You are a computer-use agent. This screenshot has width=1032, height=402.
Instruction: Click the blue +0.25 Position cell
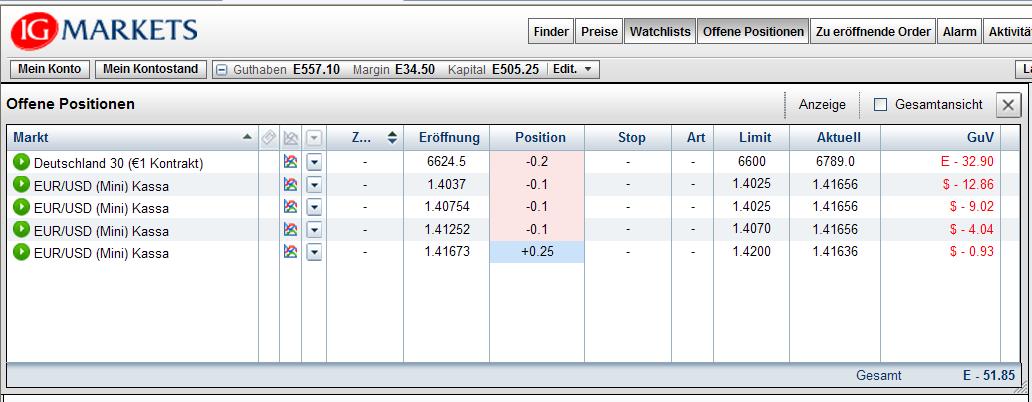coord(536,253)
